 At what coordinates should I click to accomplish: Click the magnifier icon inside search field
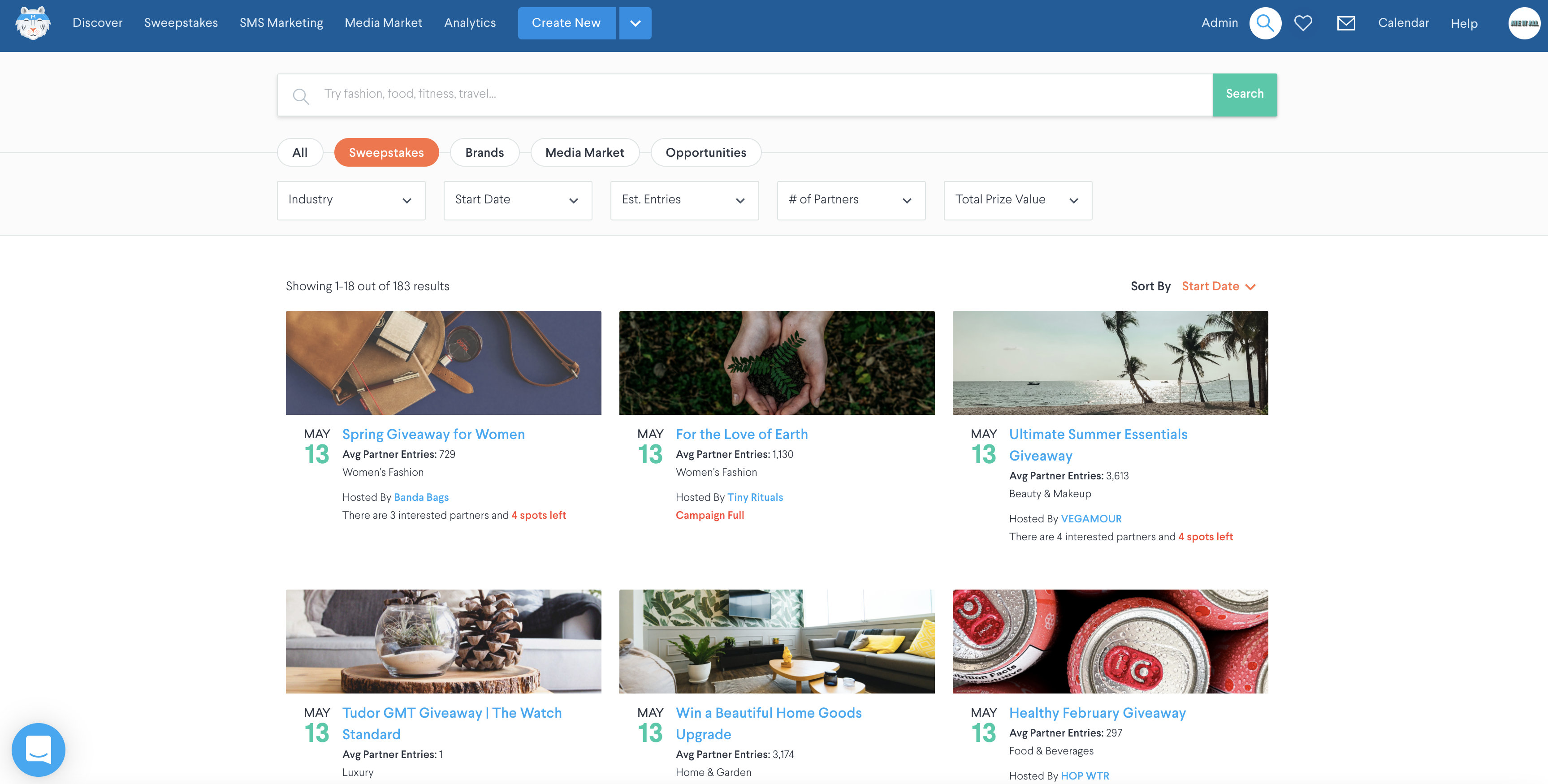click(300, 96)
